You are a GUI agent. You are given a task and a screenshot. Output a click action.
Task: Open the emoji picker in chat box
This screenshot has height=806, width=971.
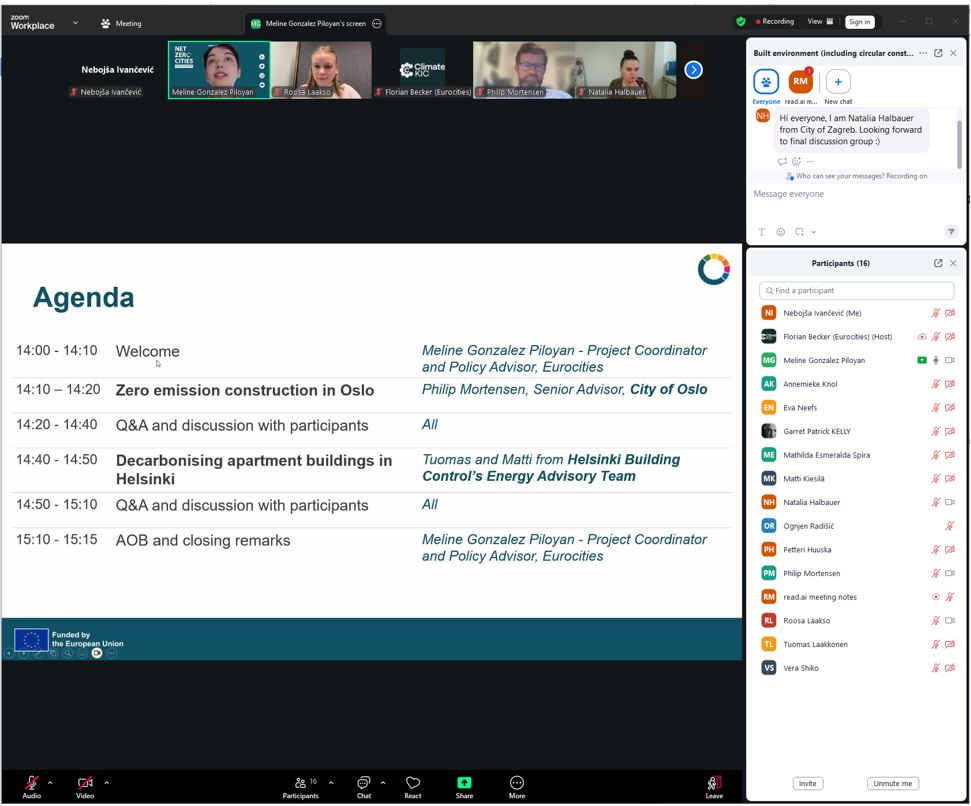781,232
